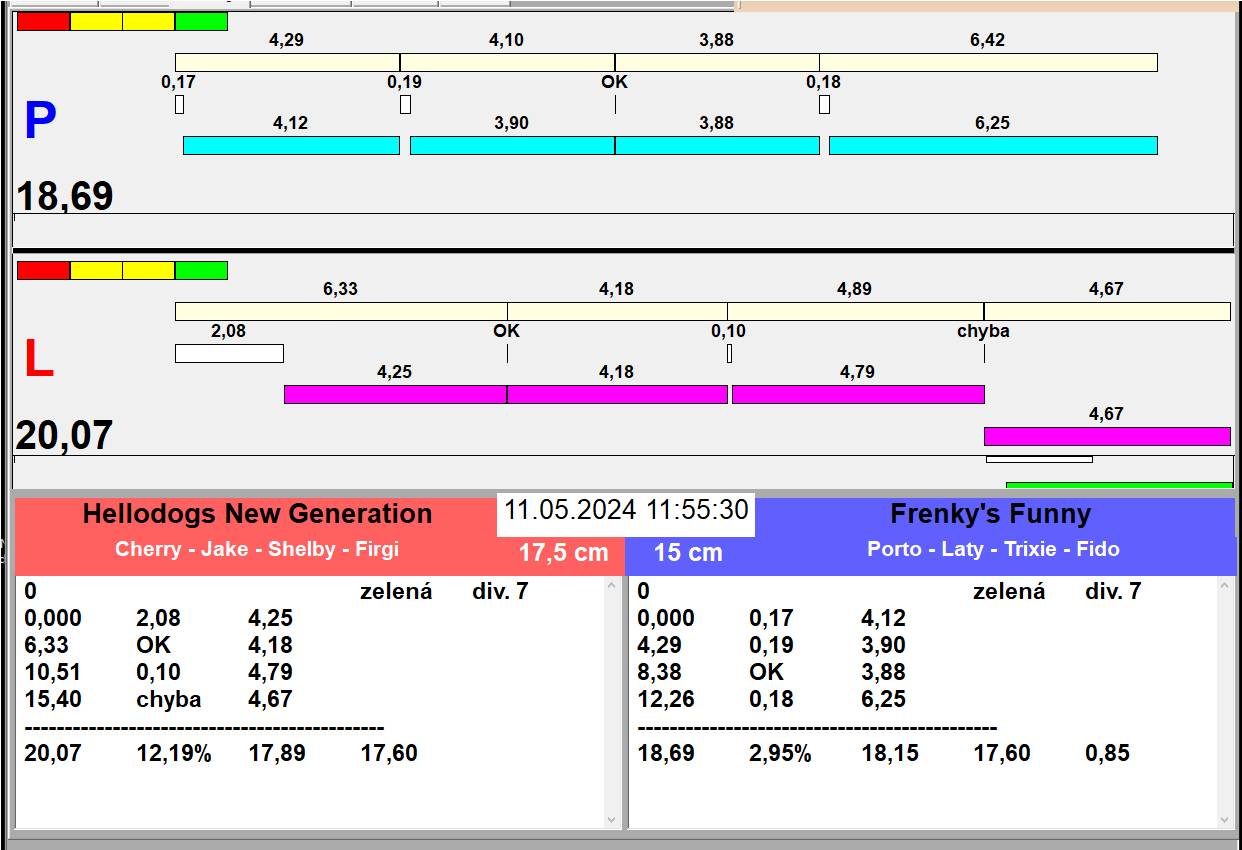The image size is (1242, 850).
Task: Click the cream 6,42 segment in lane P
Action: point(987,62)
